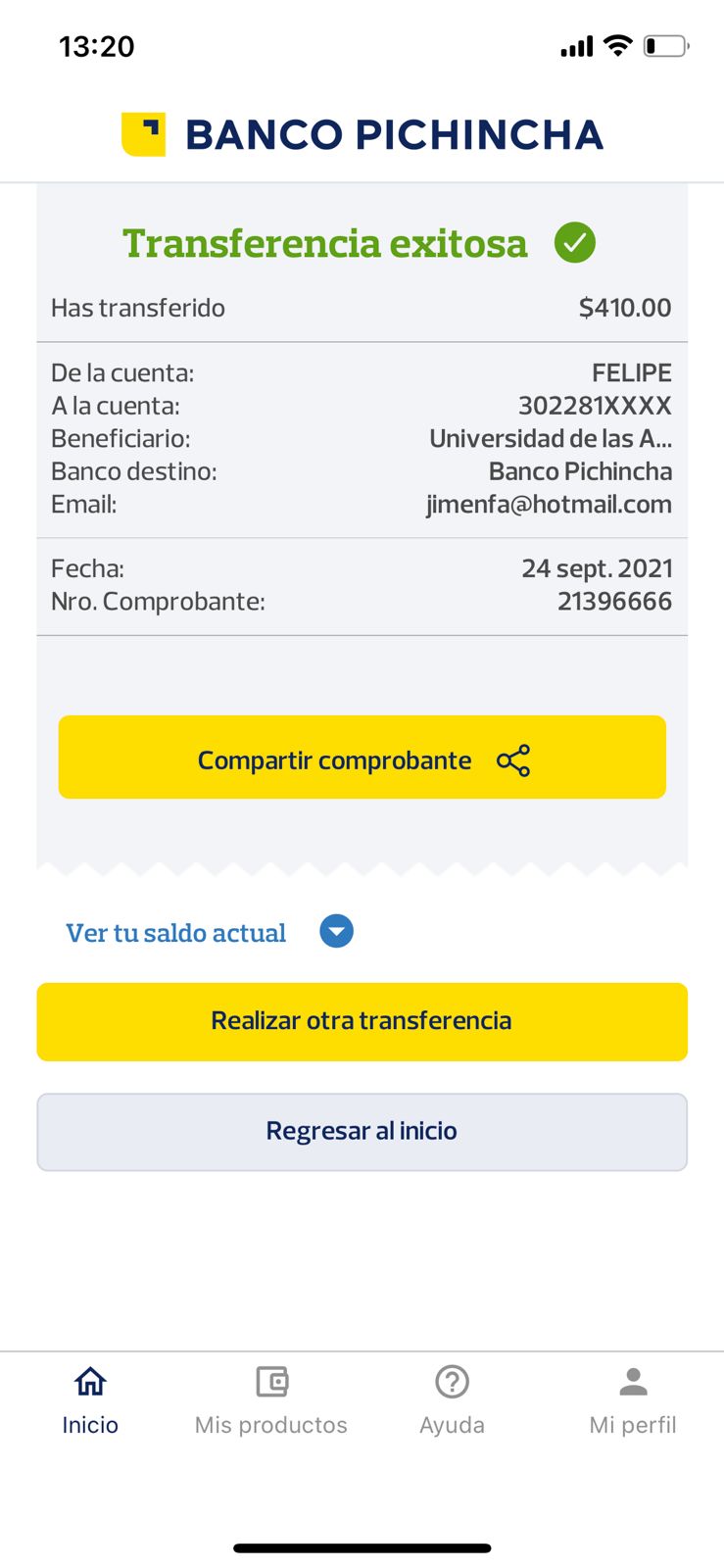Switch to the Ayuda tab label
The height and width of the screenshot is (1568, 724).
(x=452, y=1425)
